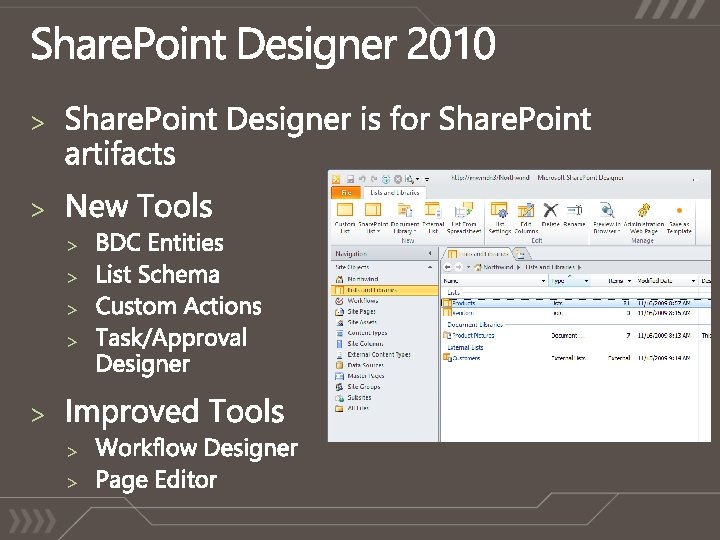The width and height of the screenshot is (720, 540).
Task: Select the Customers external list
Action: pos(576,358)
